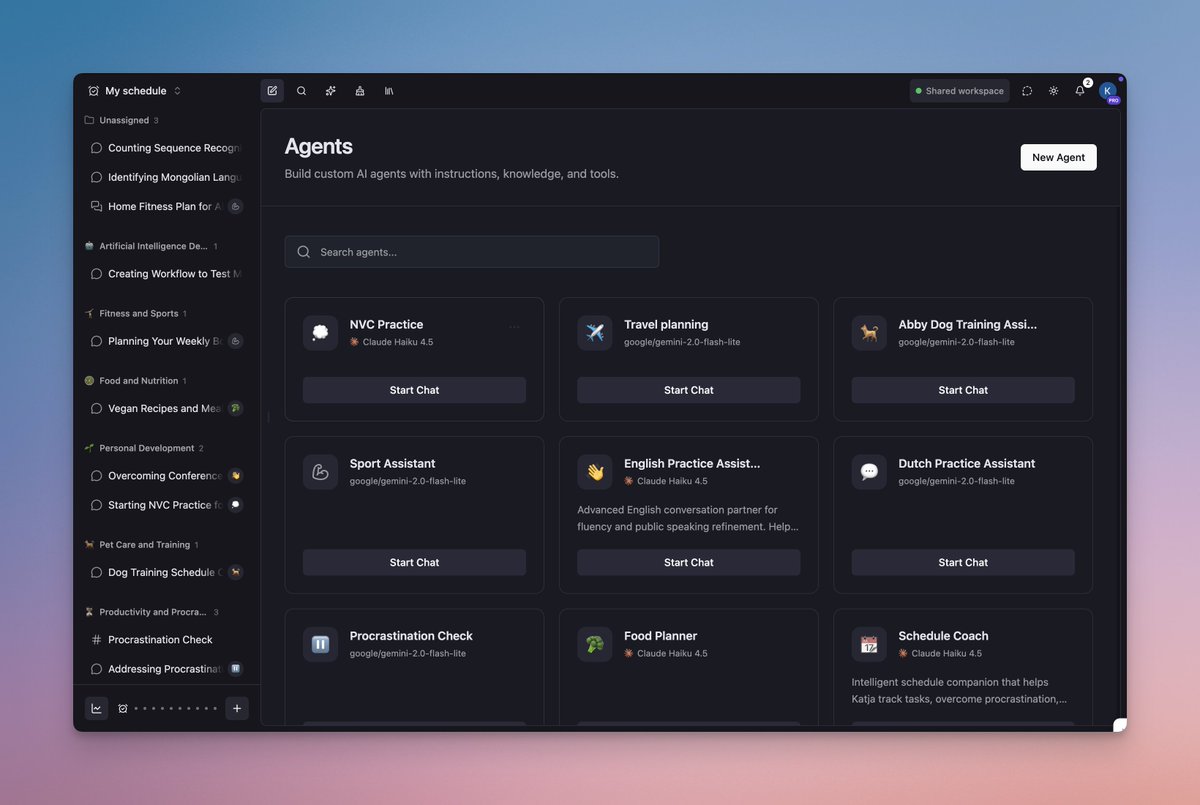Open search via the magnifier toolbar icon
Screen dimensions: 1200x805
click(301, 91)
